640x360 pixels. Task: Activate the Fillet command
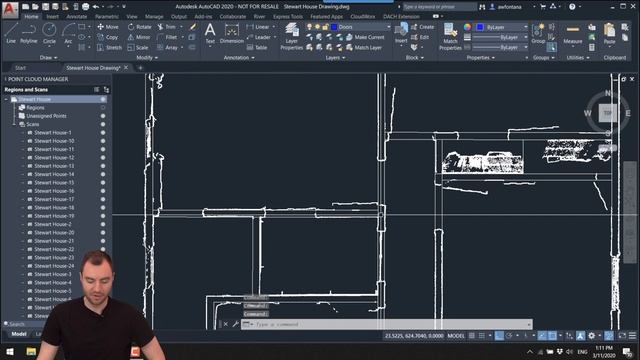(x=167, y=37)
